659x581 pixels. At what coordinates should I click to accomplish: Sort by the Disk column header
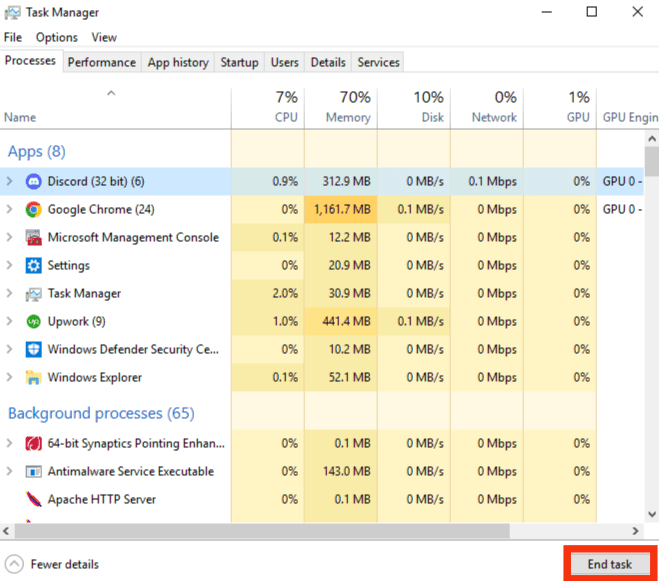(x=414, y=108)
